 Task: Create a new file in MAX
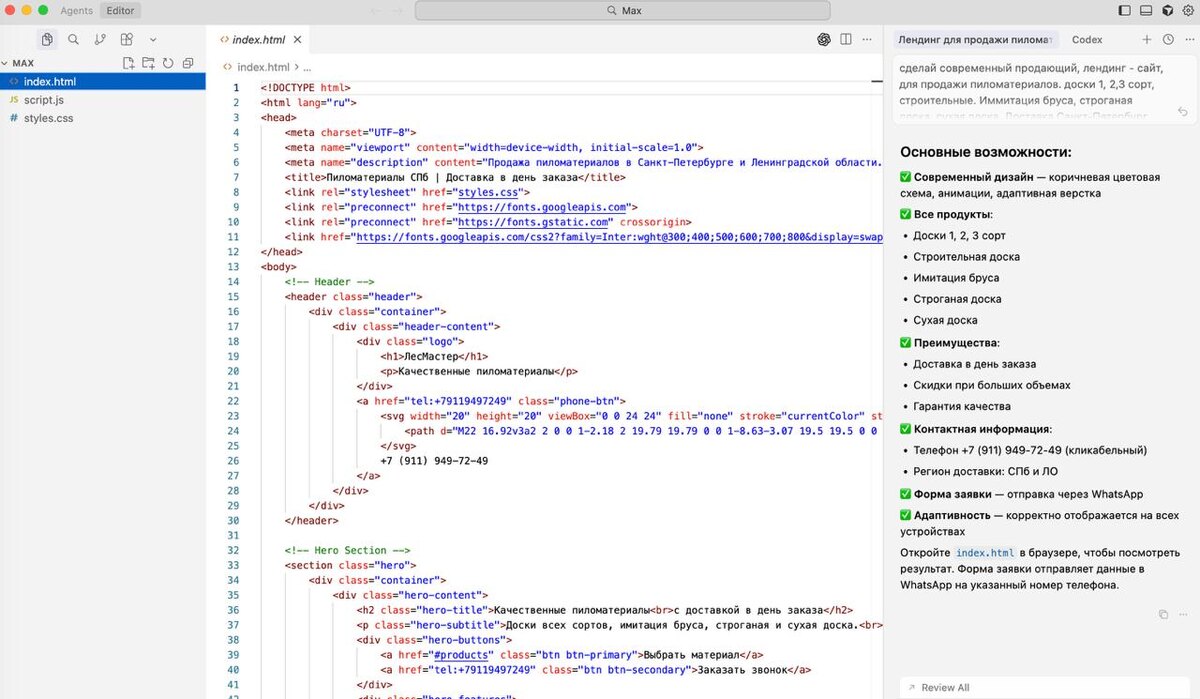[129, 63]
